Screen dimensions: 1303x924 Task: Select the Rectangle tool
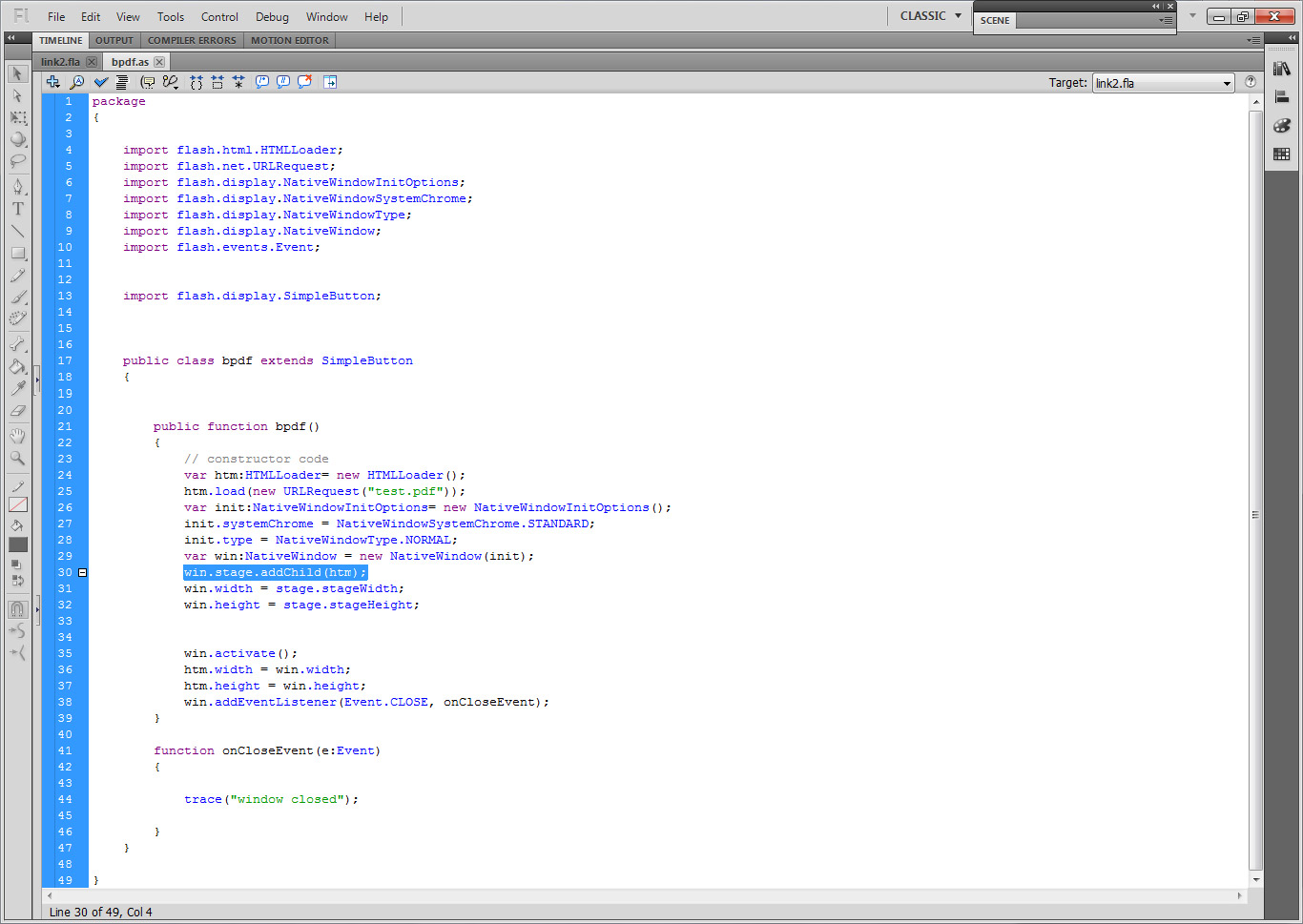pyautogui.click(x=17, y=253)
